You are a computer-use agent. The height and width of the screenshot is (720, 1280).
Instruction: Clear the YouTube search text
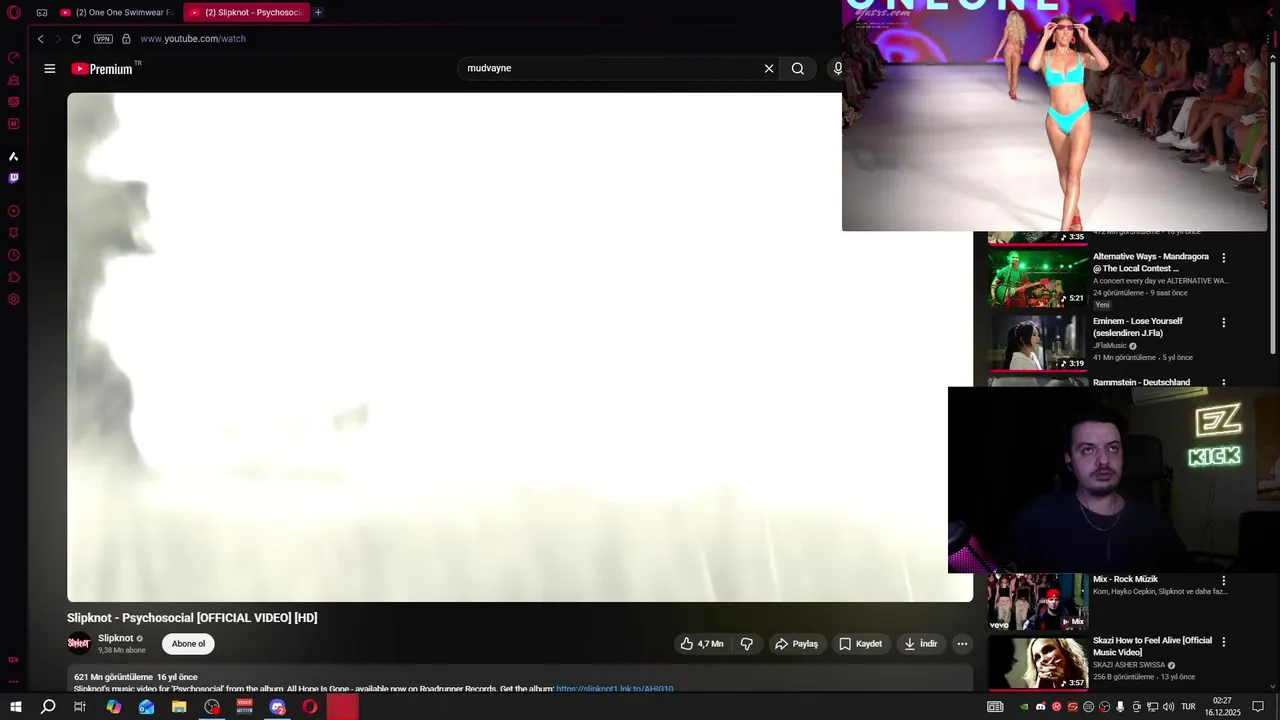(769, 69)
